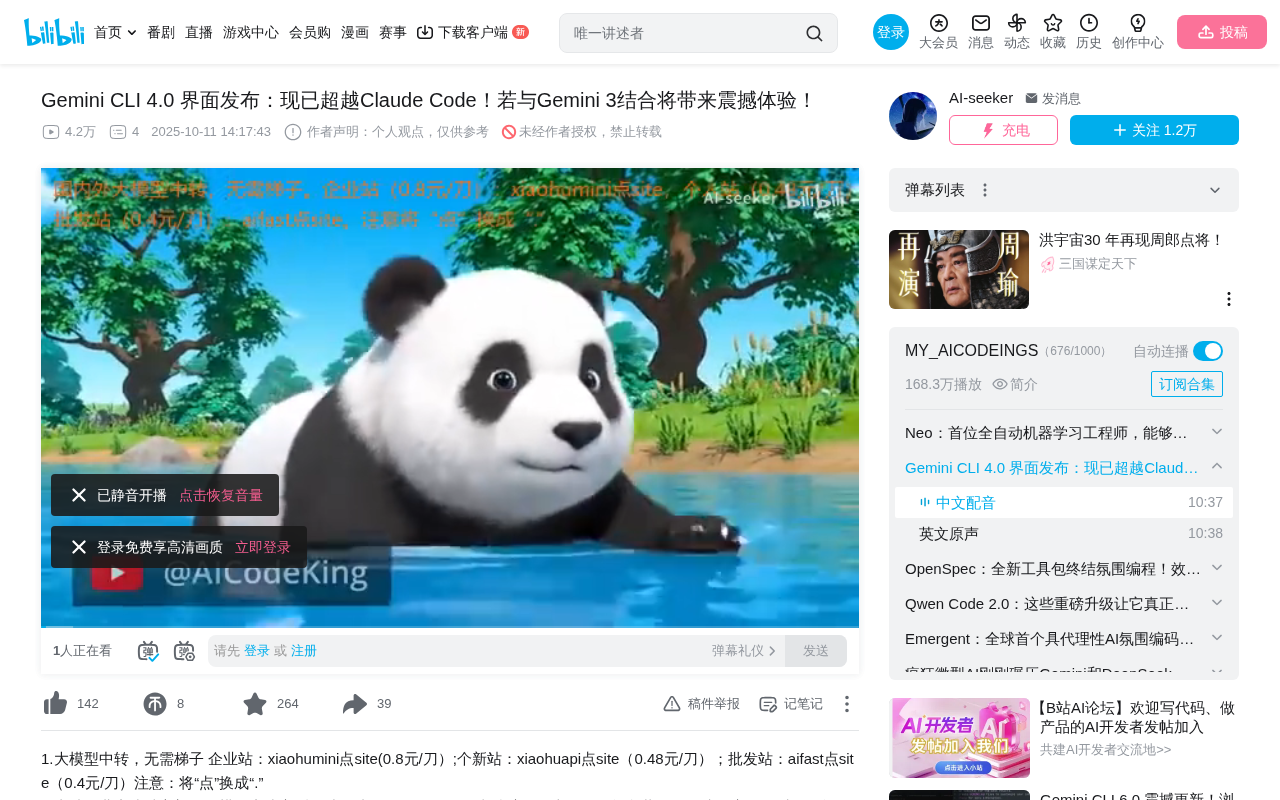Dismiss the 登录免费享高清画质 notice
The height and width of the screenshot is (800, 1280).
79,547
